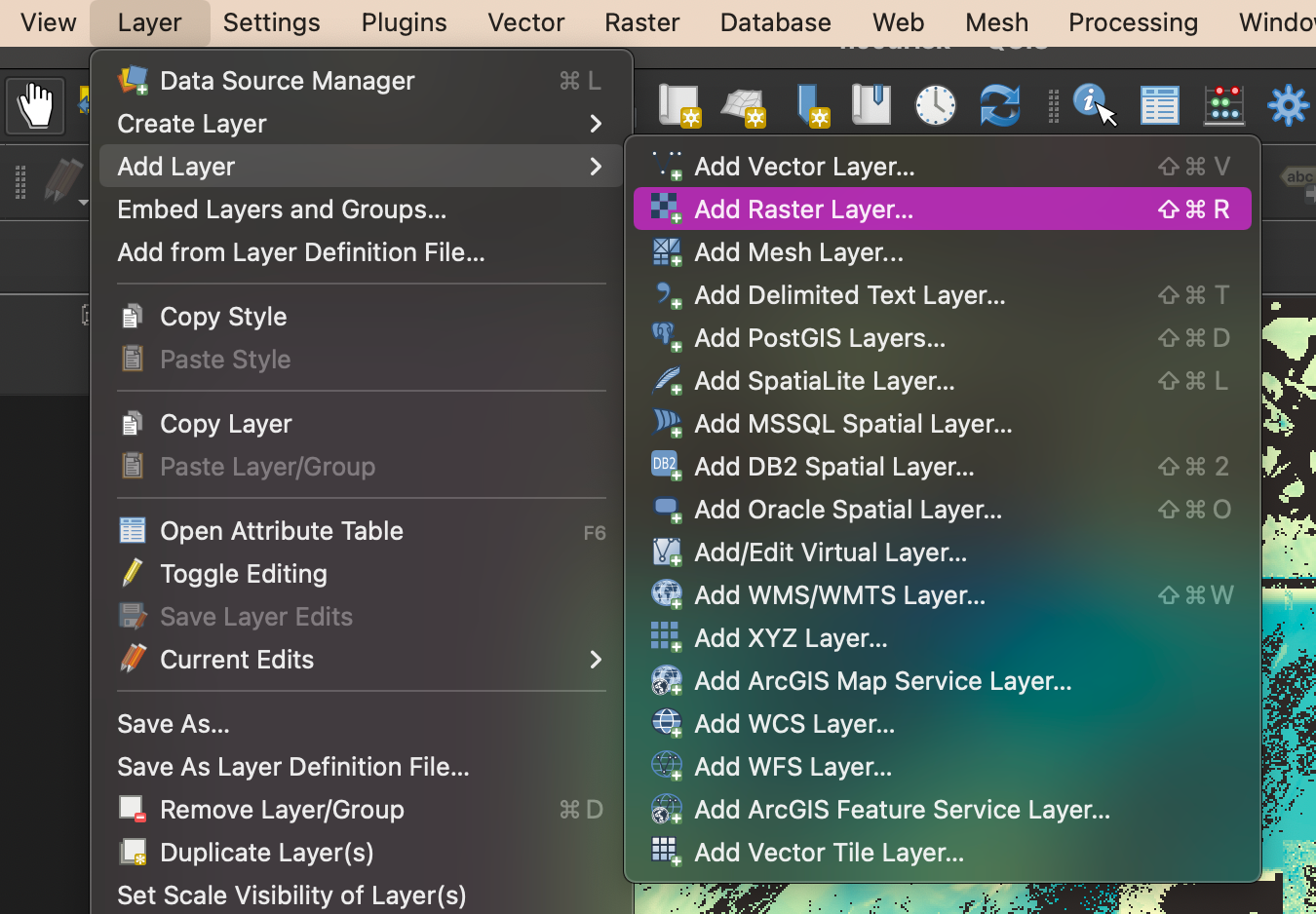Open the Database menu
This screenshot has height=914, width=1316.
click(776, 22)
